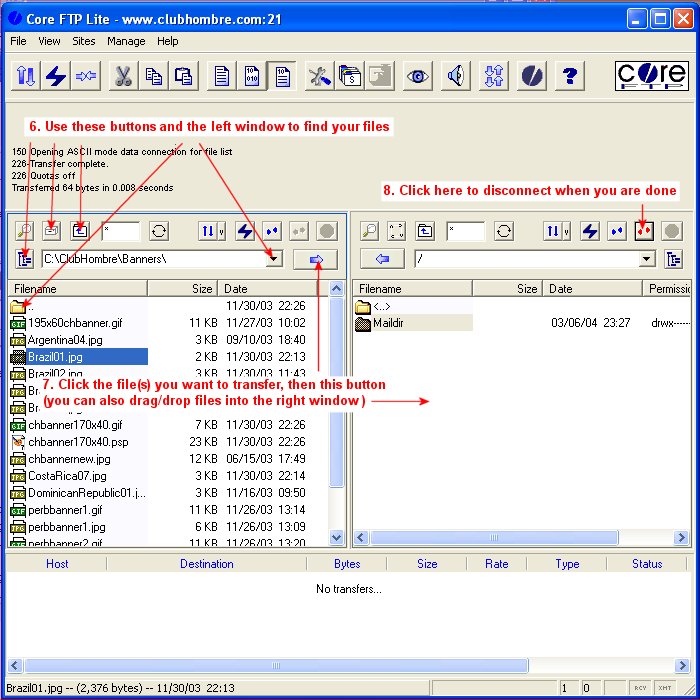Click the remote pane horizontal scrollbar thumb
700x700 pixels.
coord(494,538)
